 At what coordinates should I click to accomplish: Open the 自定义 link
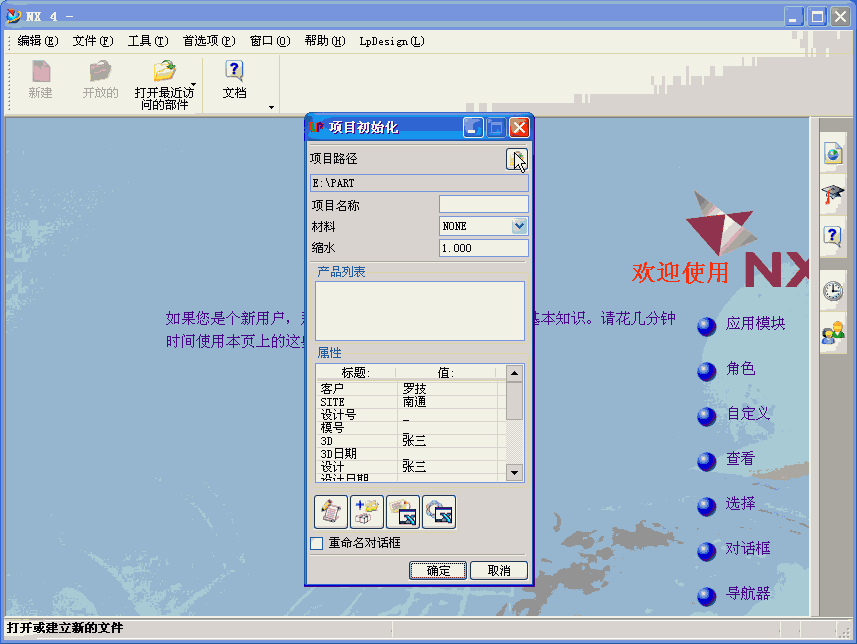point(748,413)
